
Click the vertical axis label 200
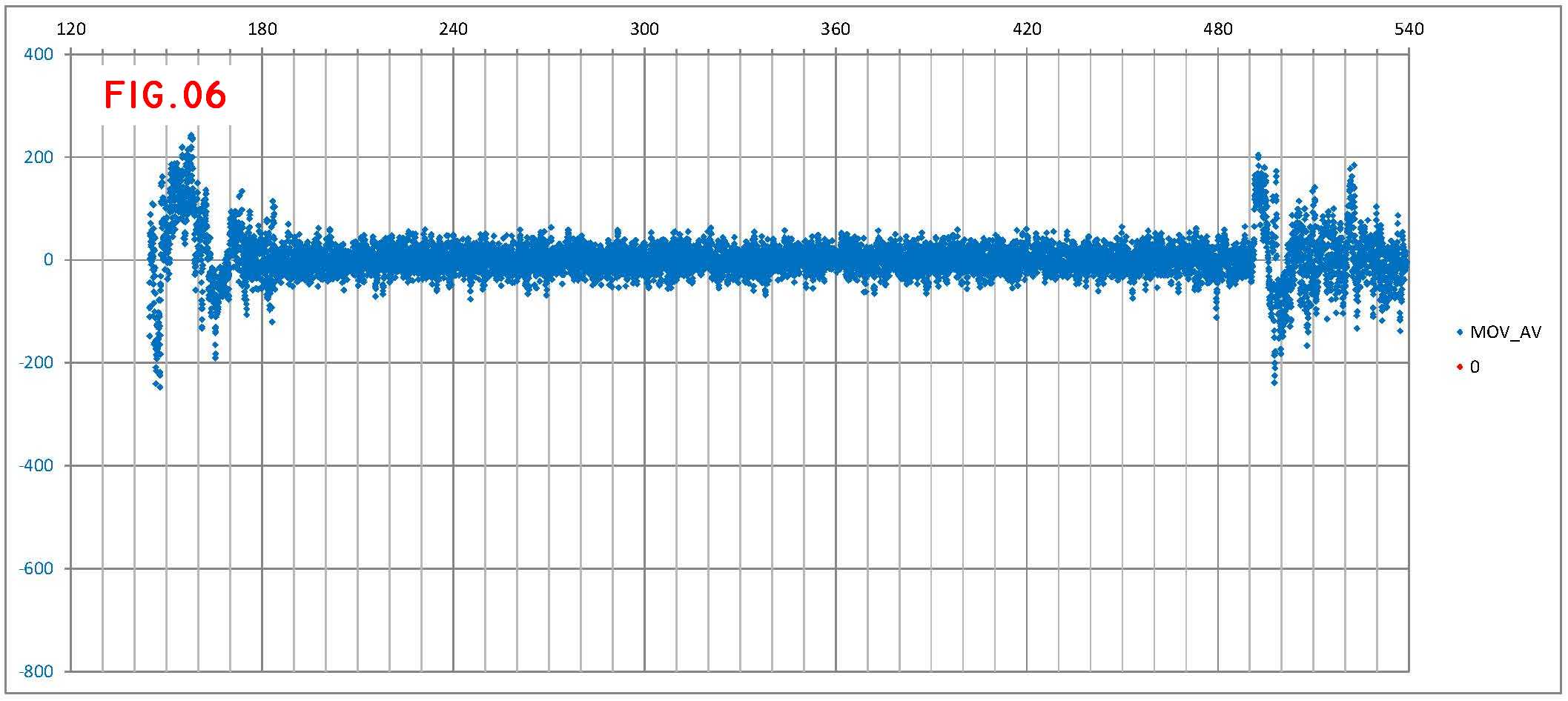(39, 157)
